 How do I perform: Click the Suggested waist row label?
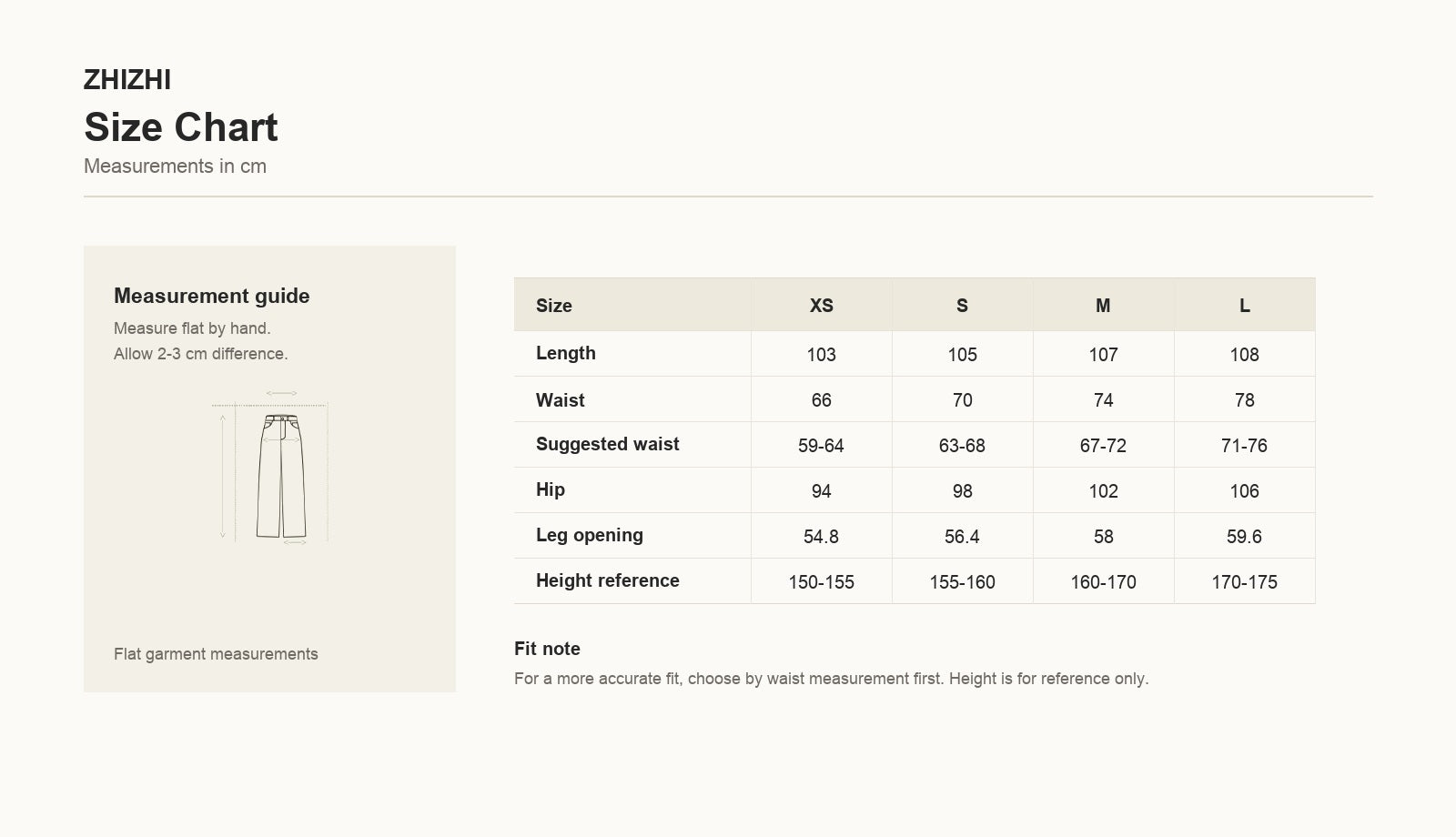(608, 444)
